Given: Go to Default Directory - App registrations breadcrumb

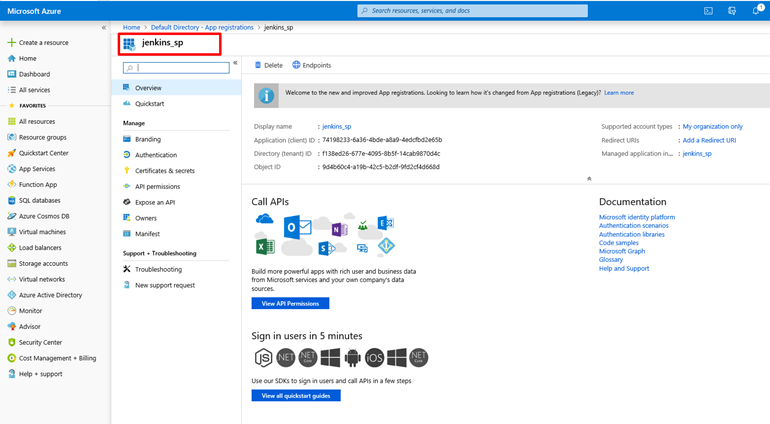Looking at the screenshot, I should [x=202, y=28].
